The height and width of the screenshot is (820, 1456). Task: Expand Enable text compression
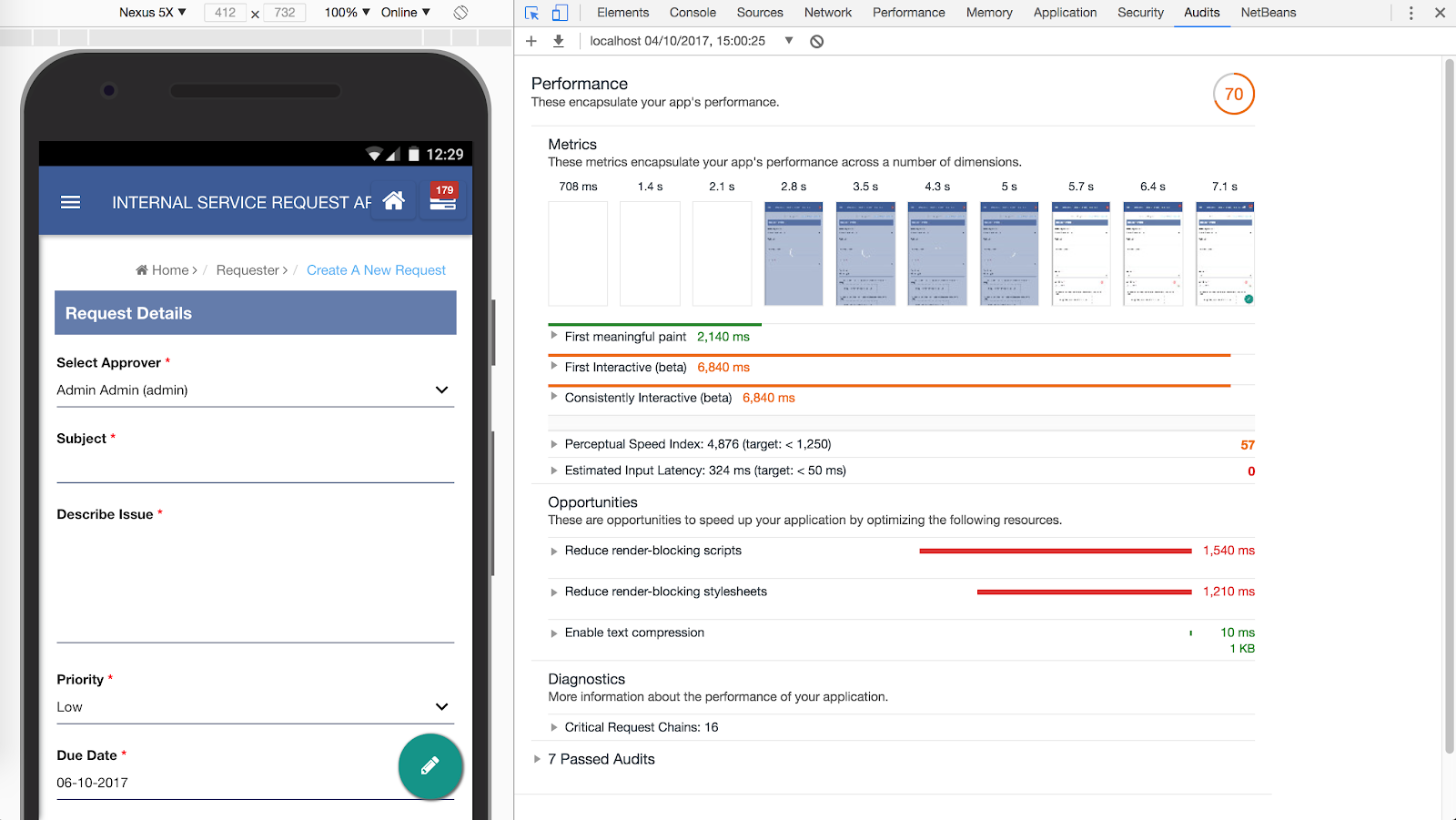[x=554, y=633]
